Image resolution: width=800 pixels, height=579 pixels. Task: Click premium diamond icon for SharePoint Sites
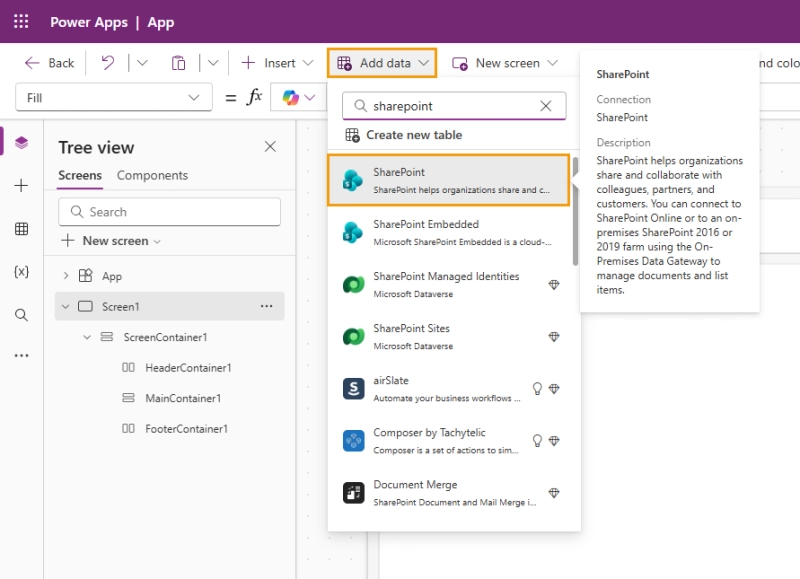tap(554, 336)
